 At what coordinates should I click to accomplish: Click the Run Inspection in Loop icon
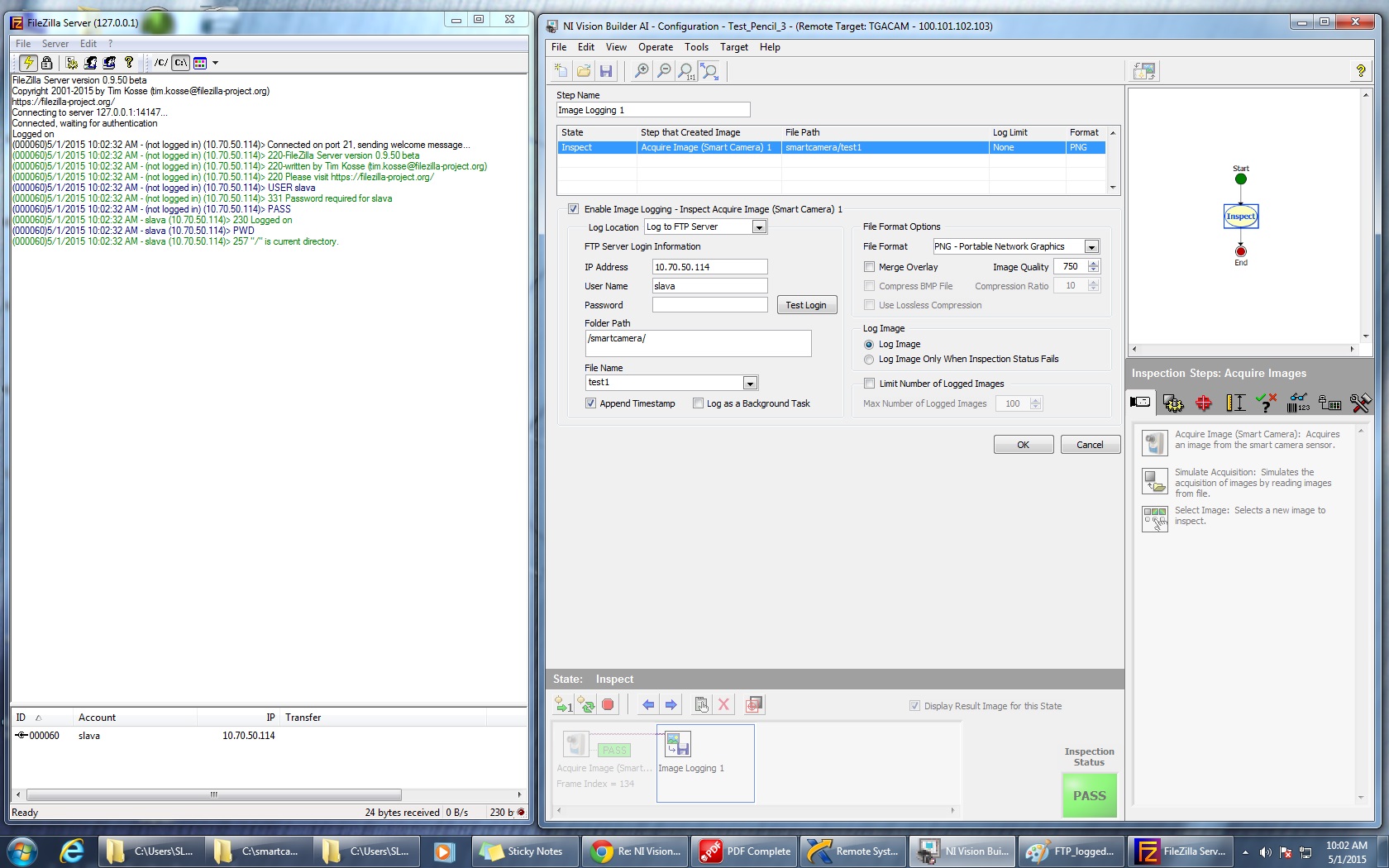click(x=586, y=704)
